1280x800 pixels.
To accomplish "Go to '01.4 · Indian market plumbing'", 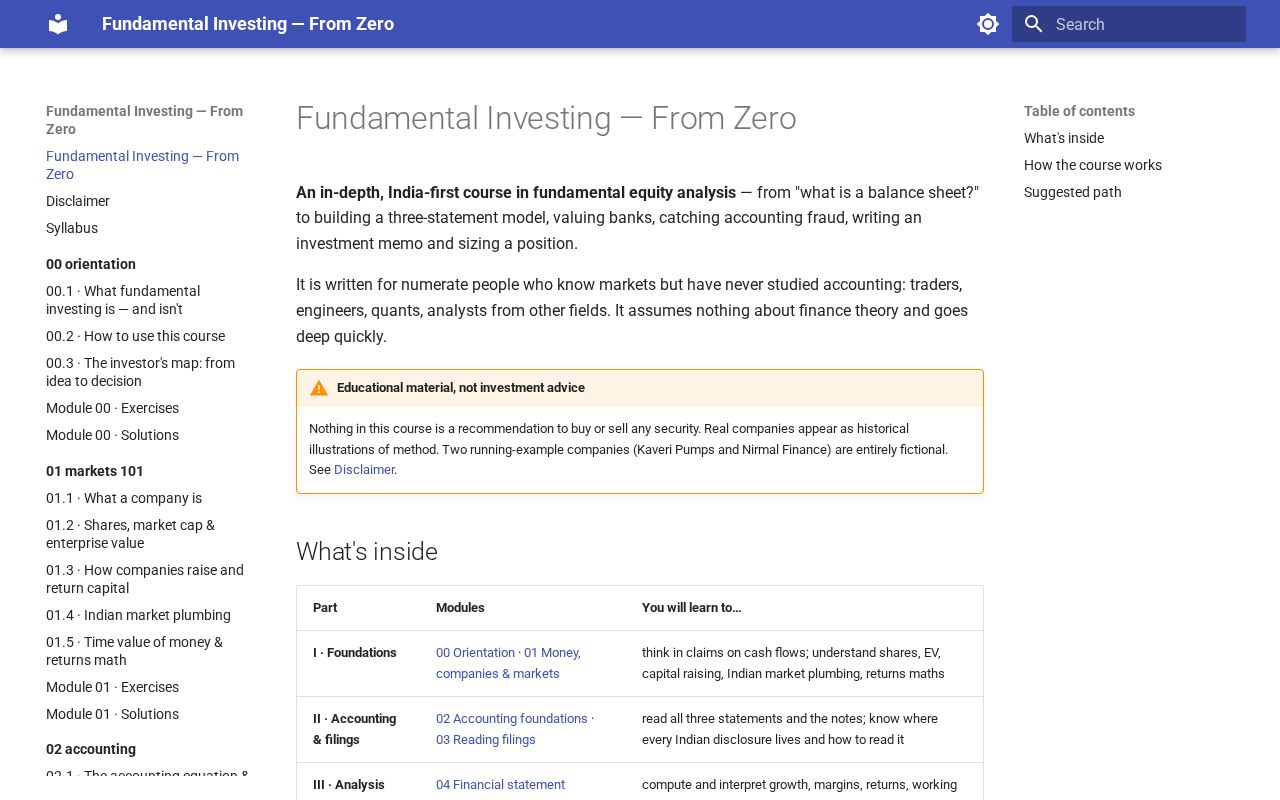I will click(x=138, y=615).
